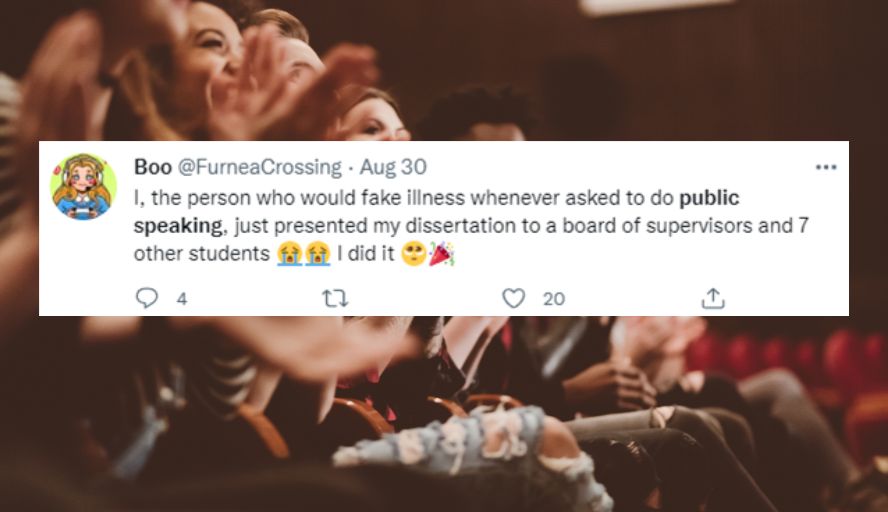Viewport: 888px width, 512px height.
Task: Click the teary smiling face emoji
Action: click(413, 255)
